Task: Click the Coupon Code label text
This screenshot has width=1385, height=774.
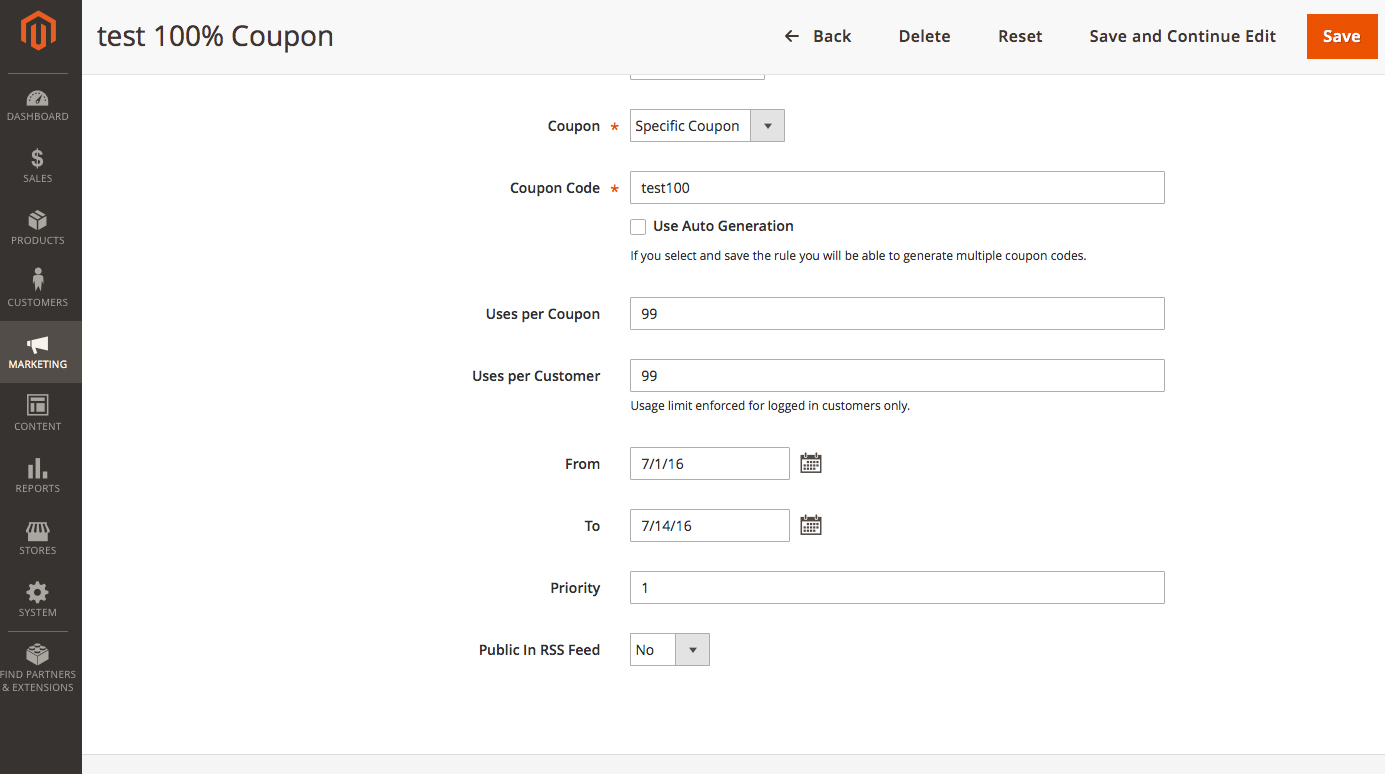Action: [x=555, y=188]
